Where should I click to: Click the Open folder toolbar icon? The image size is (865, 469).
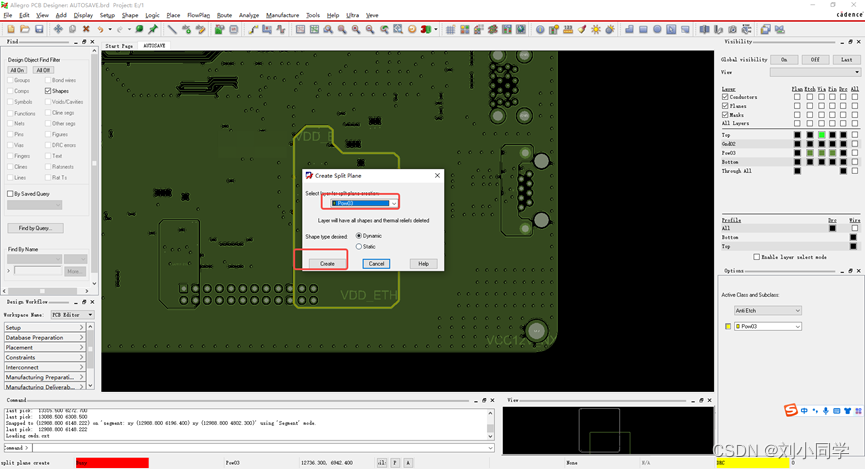pos(25,29)
